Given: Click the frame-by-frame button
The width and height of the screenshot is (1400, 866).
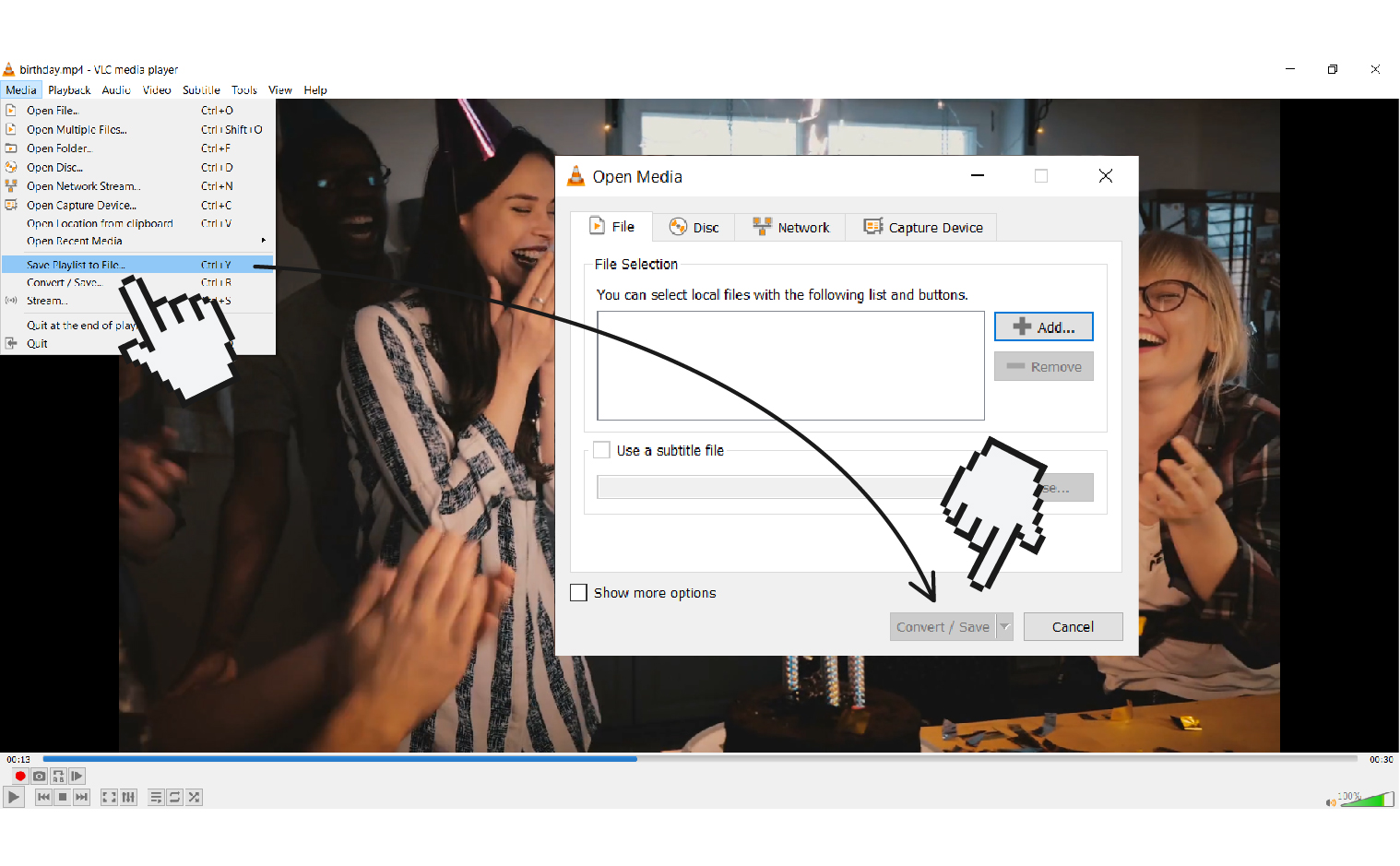Looking at the screenshot, I should [x=77, y=777].
